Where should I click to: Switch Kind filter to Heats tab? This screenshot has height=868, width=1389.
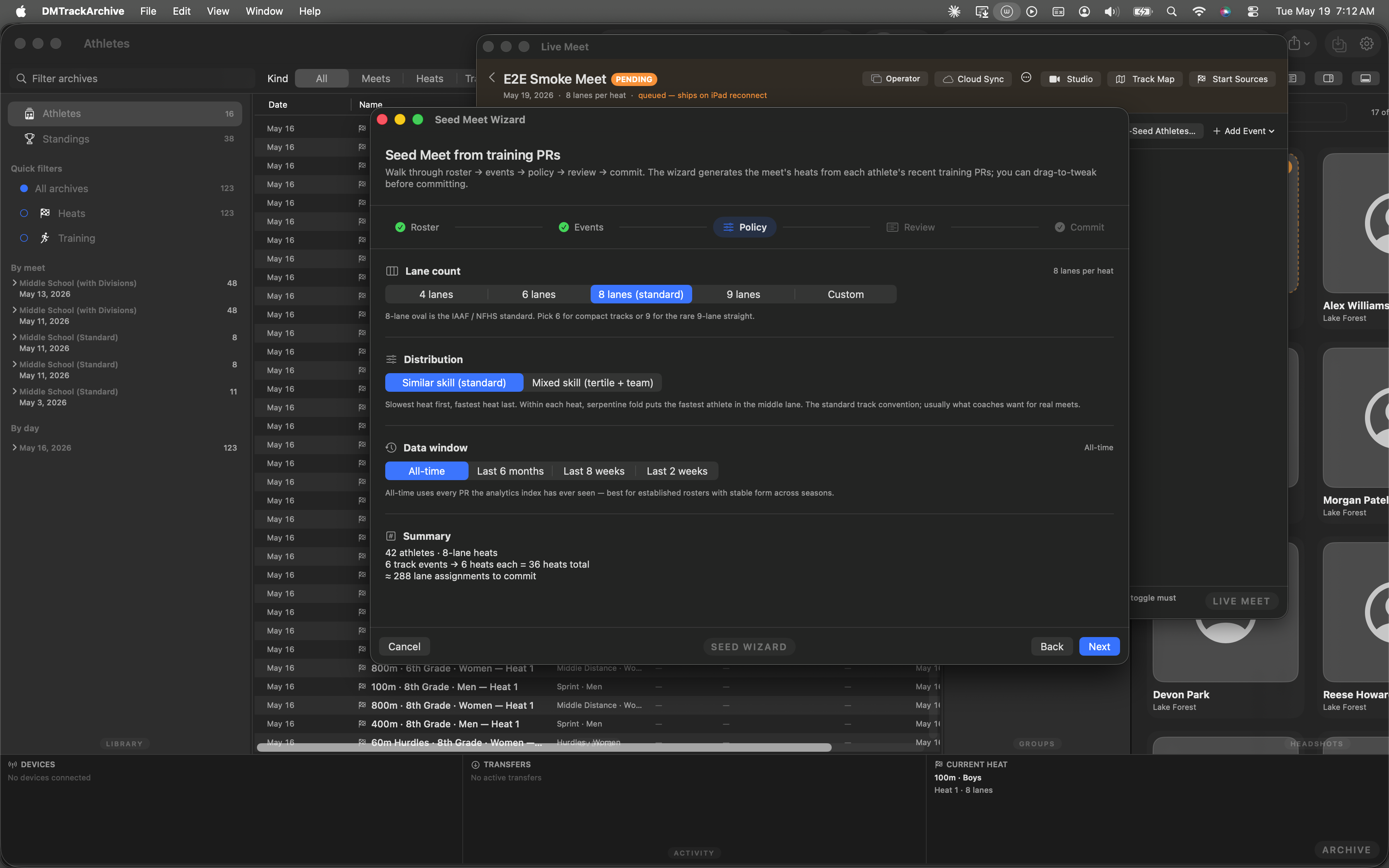click(x=429, y=79)
